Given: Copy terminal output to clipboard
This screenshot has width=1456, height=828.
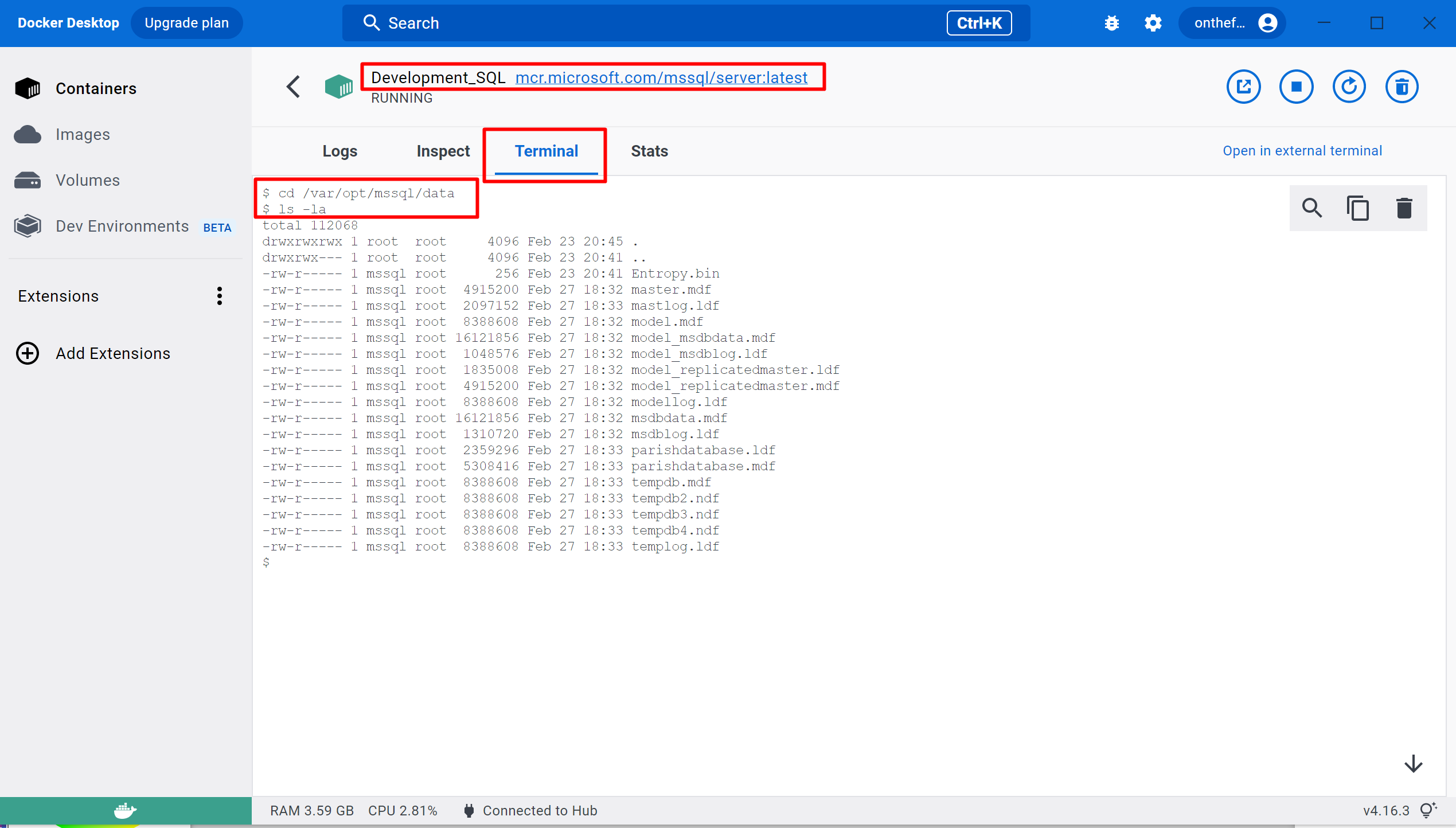Looking at the screenshot, I should tap(1358, 208).
